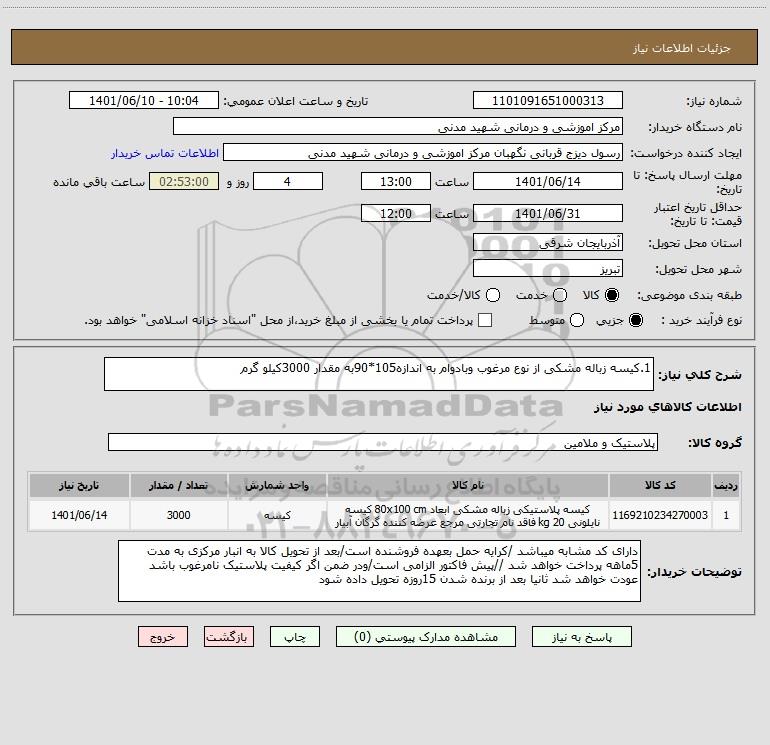Click the price validity date 1401/06/31 field
The image size is (770, 745).
[548, 214]
